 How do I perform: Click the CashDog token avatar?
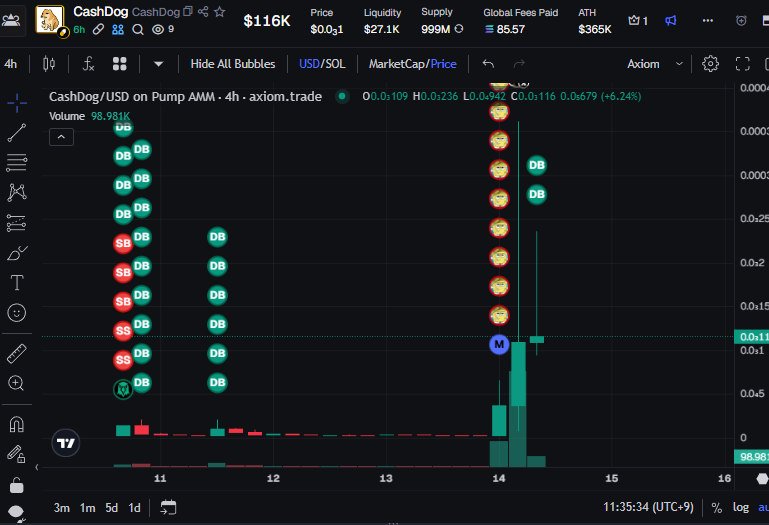click(50, 20)
